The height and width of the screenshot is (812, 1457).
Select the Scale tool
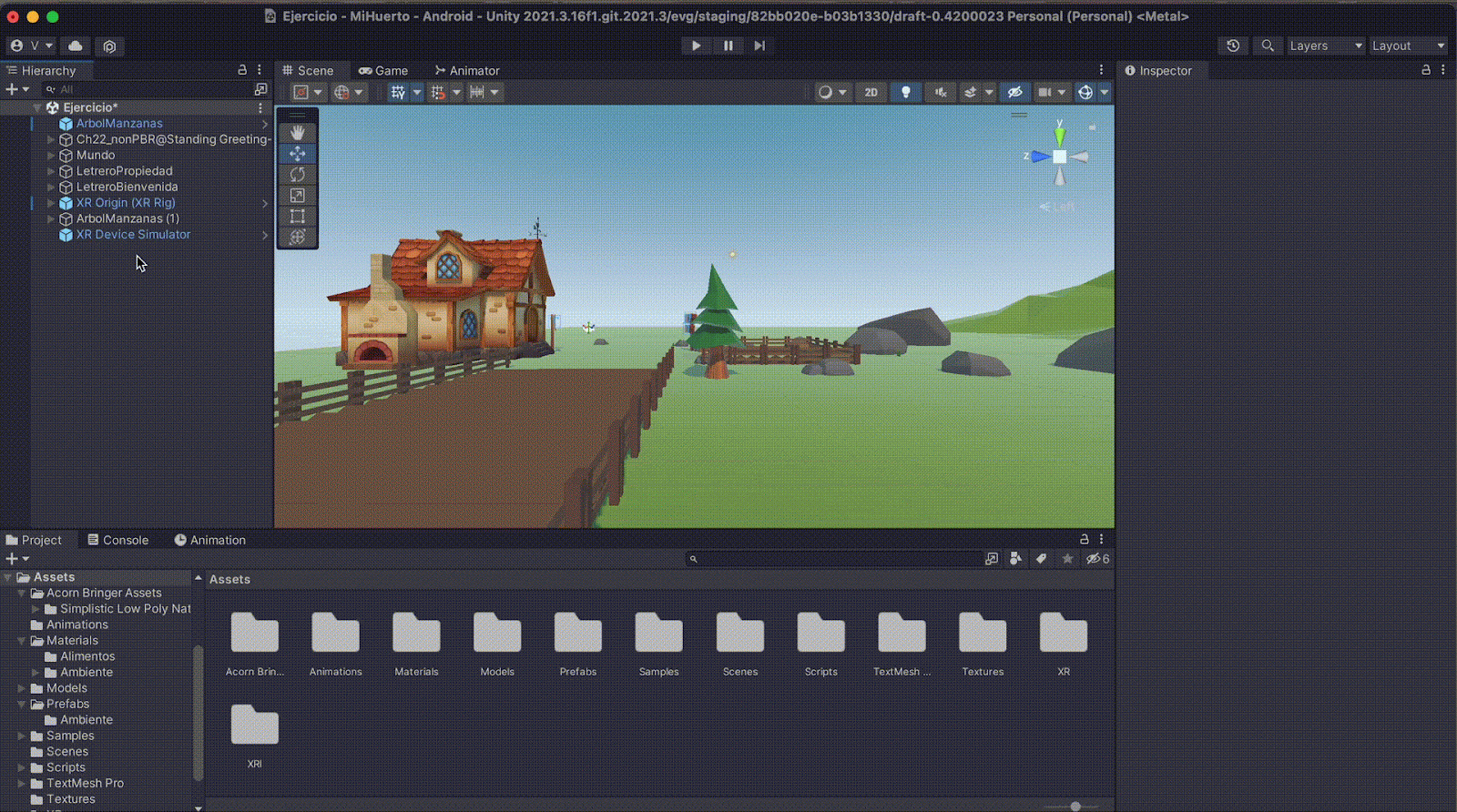coord(297,195)
